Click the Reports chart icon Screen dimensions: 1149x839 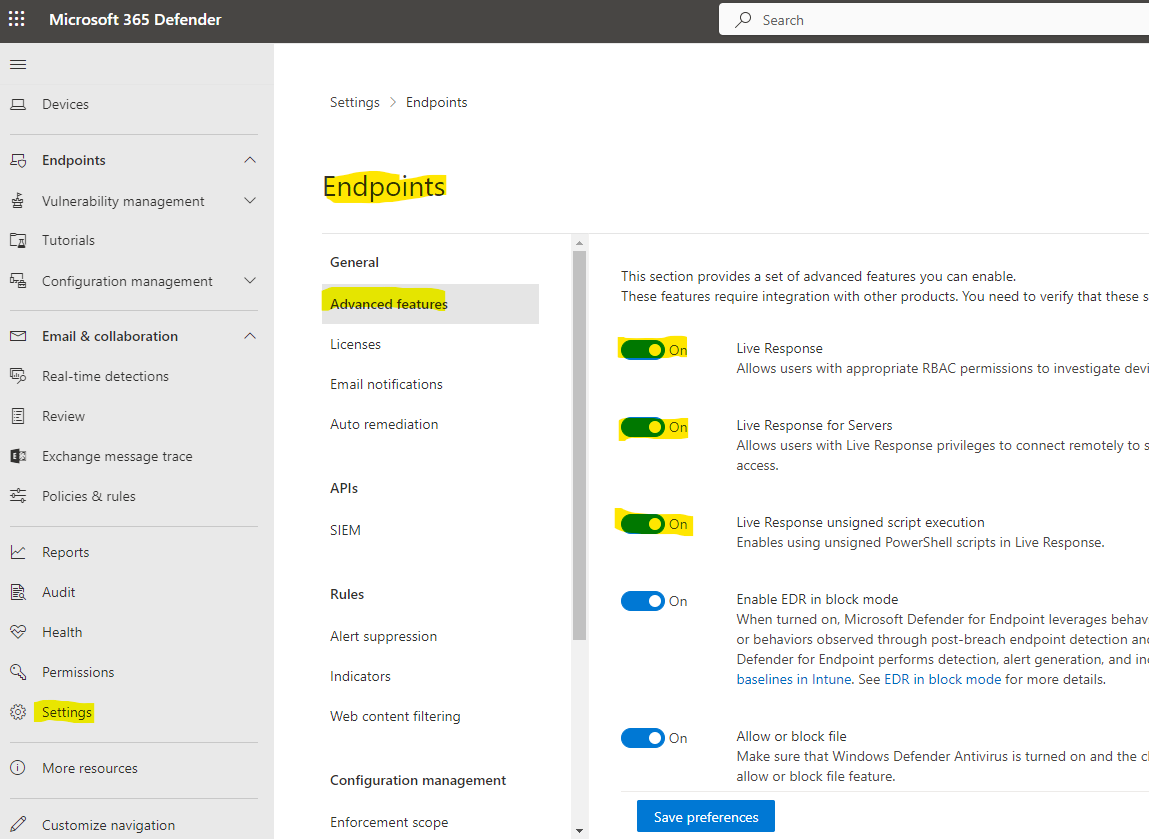pos(18,552)
